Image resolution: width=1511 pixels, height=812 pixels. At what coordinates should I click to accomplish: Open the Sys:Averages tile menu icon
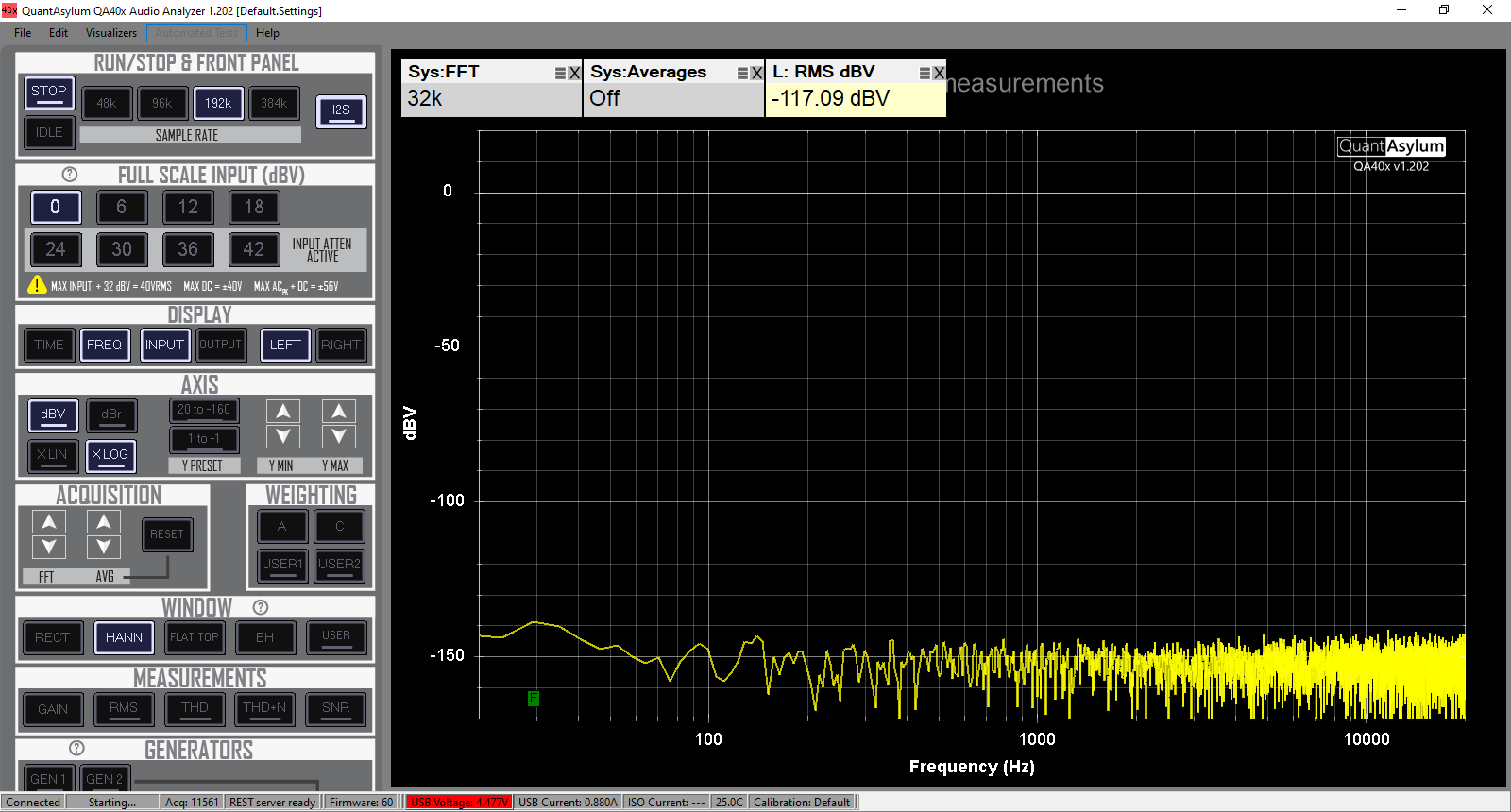tap(742, 73)
